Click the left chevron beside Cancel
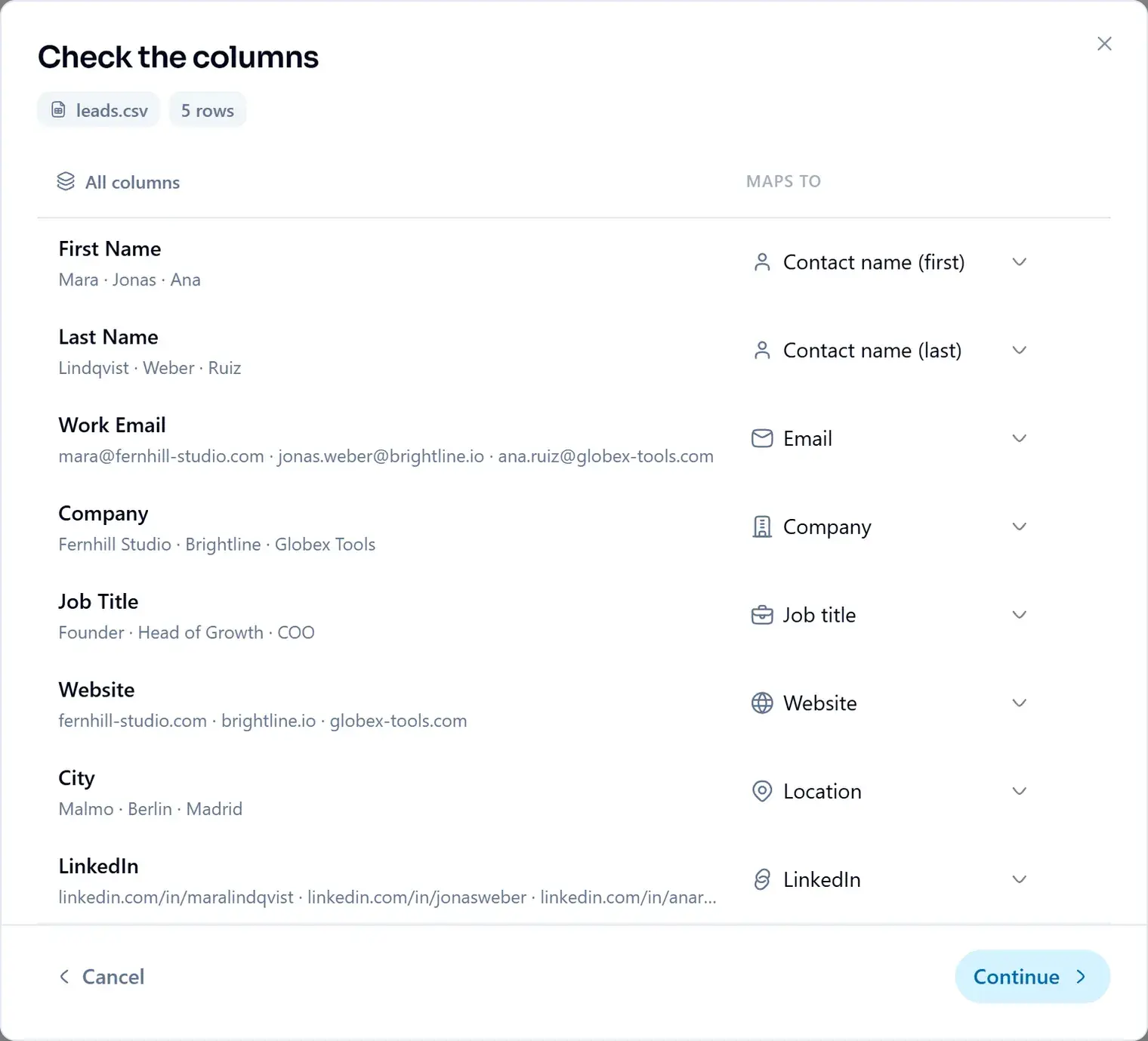Viewport: 1148px width, 1041px height. click(64, 977)
